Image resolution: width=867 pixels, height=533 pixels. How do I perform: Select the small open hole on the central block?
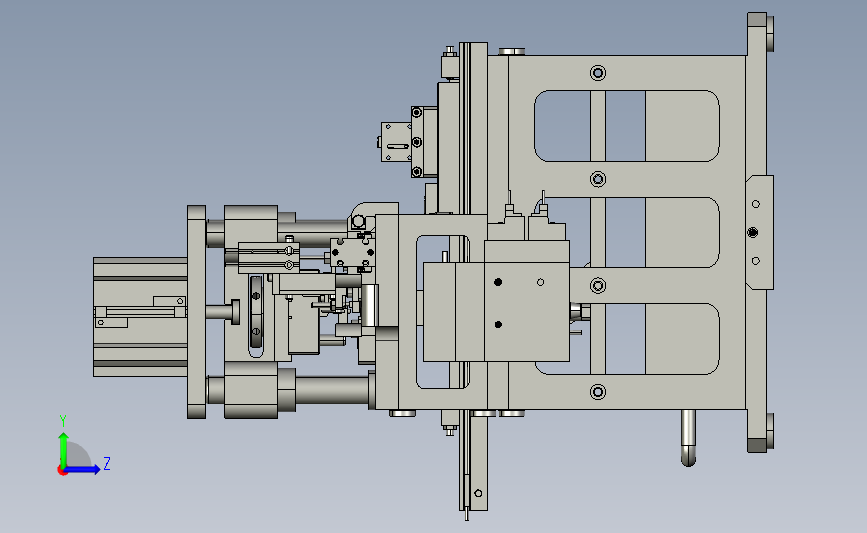(540, 282)
